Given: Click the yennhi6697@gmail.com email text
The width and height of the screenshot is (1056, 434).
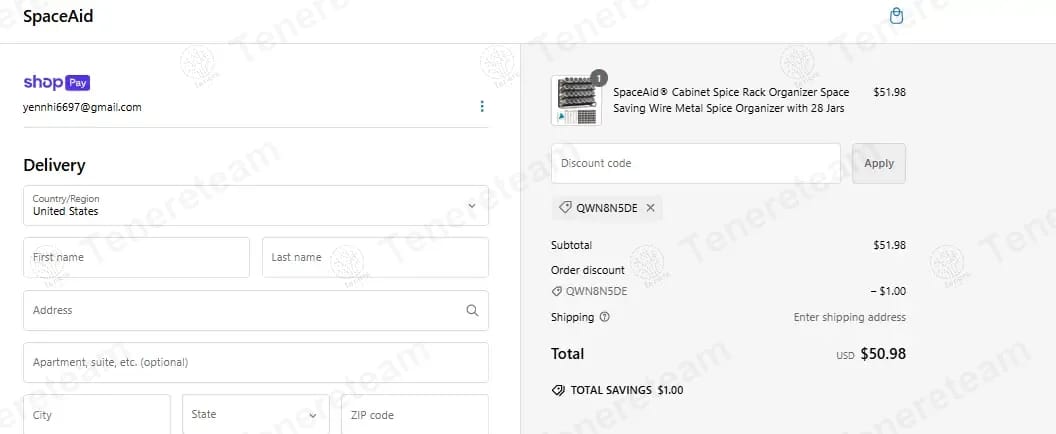Looking at the screenshot, I should pos(82,107).
